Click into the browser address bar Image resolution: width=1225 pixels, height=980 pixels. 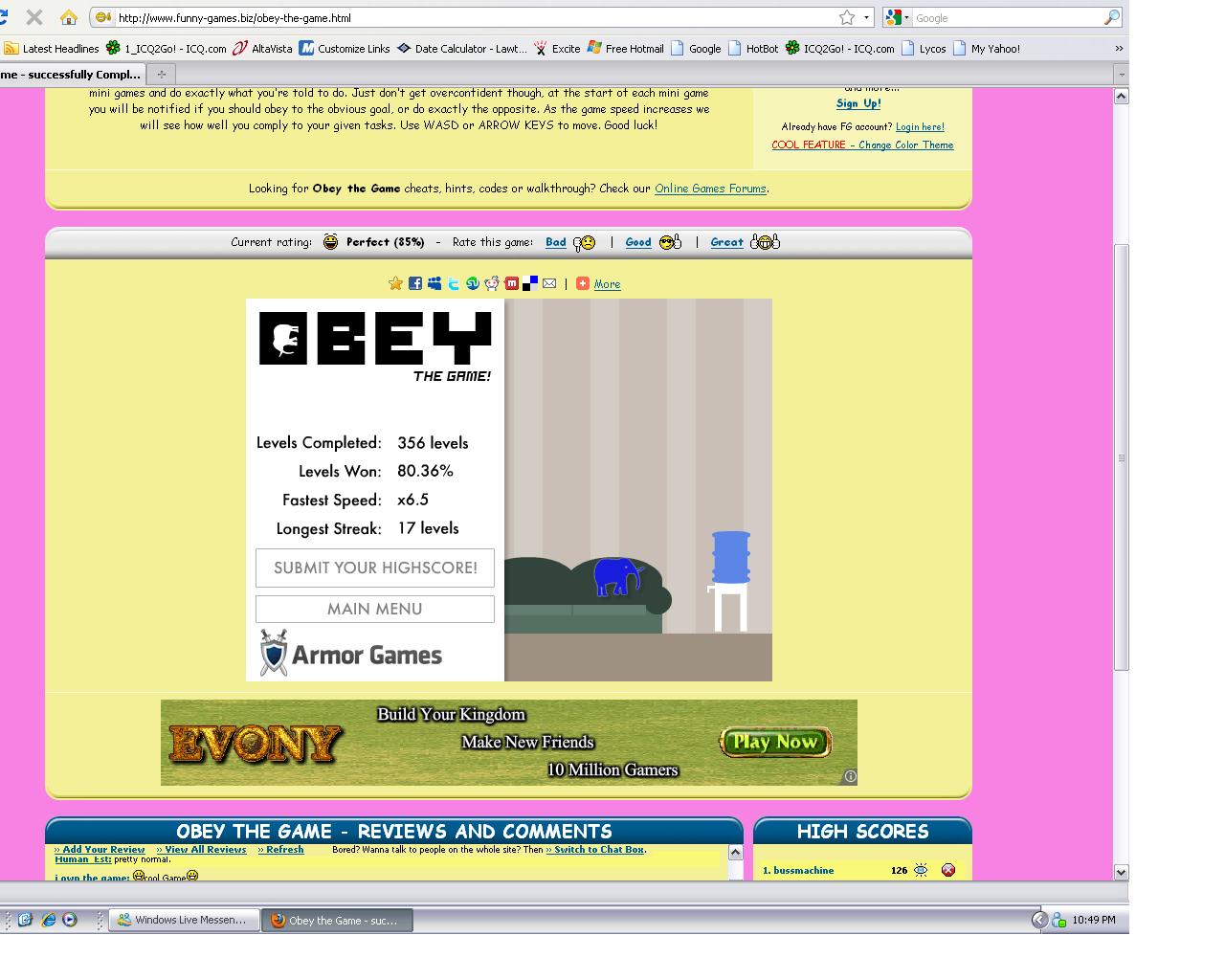coord(474,17)
